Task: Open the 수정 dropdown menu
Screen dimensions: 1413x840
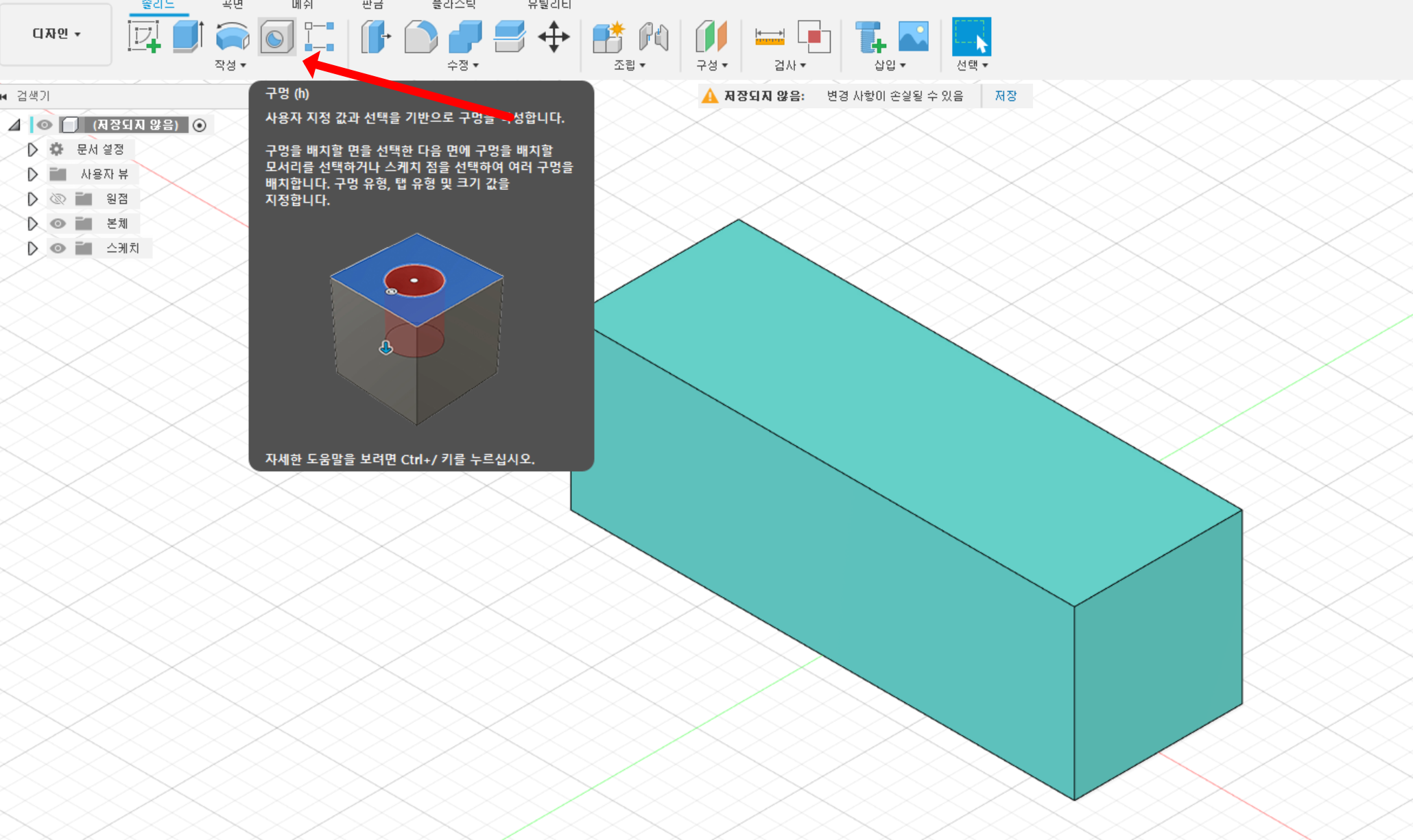Action: click(x=462, y=65)
